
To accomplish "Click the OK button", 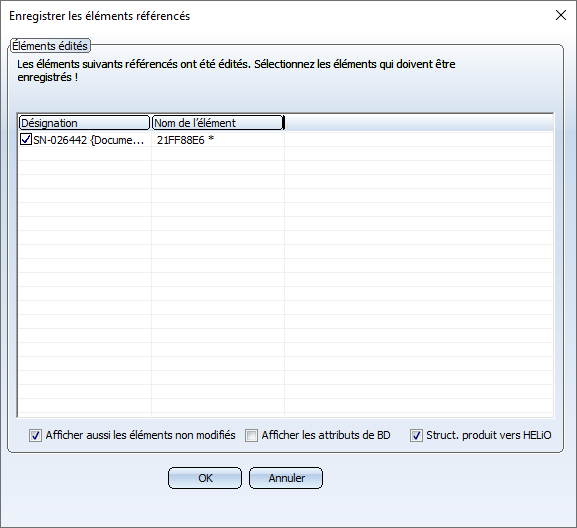I will pyautogui.click(x=205, y=478).
